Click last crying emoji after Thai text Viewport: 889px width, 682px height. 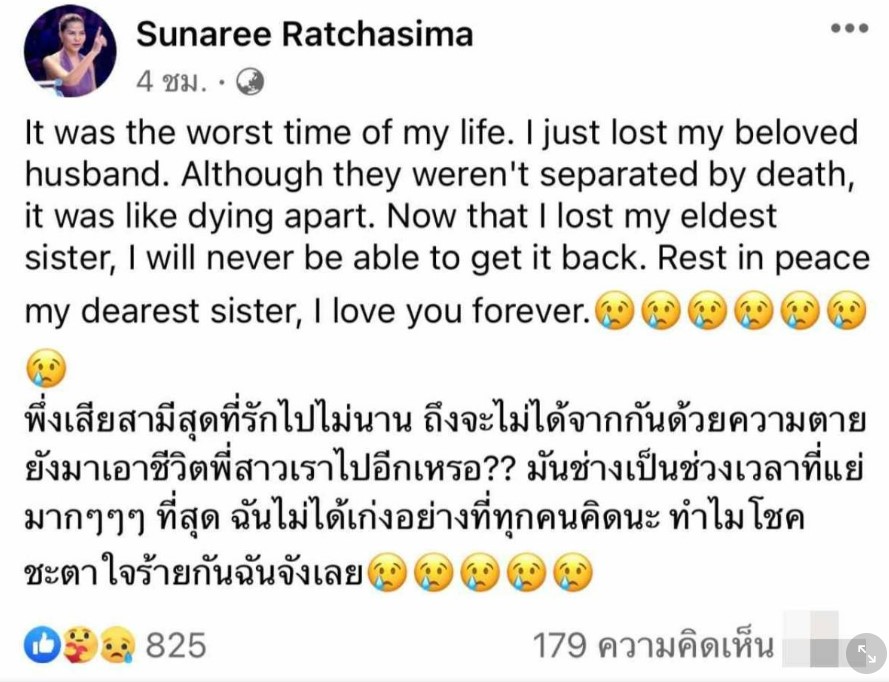[x=573, y=573]
